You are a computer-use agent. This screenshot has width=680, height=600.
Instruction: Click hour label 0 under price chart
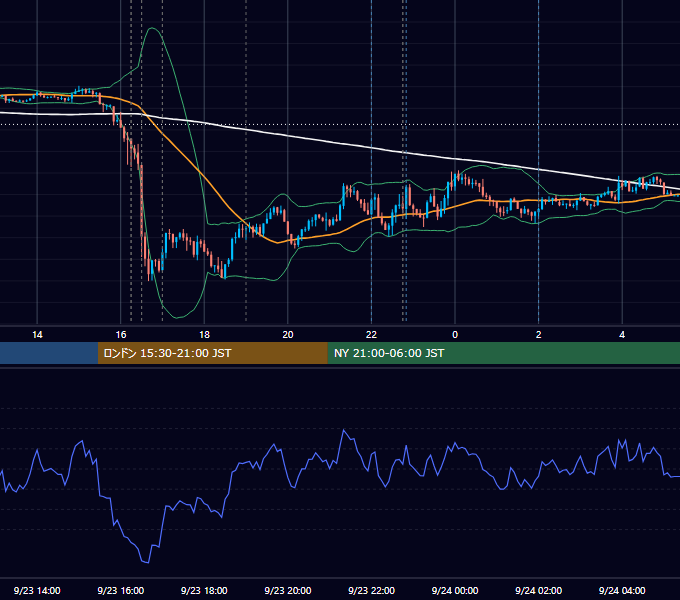455,335
